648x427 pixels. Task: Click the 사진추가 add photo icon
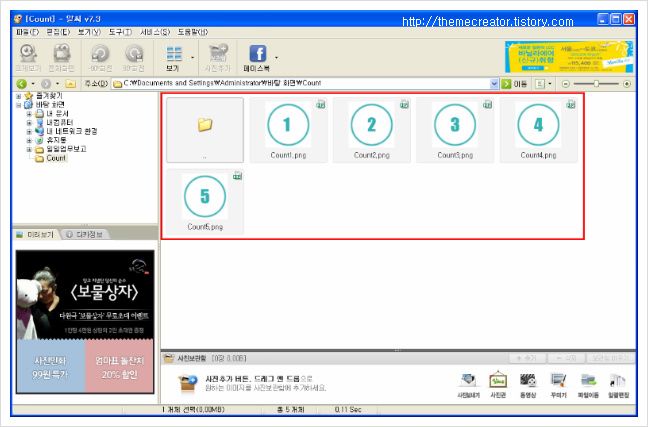pyautogui.click(x=218, y=57)
